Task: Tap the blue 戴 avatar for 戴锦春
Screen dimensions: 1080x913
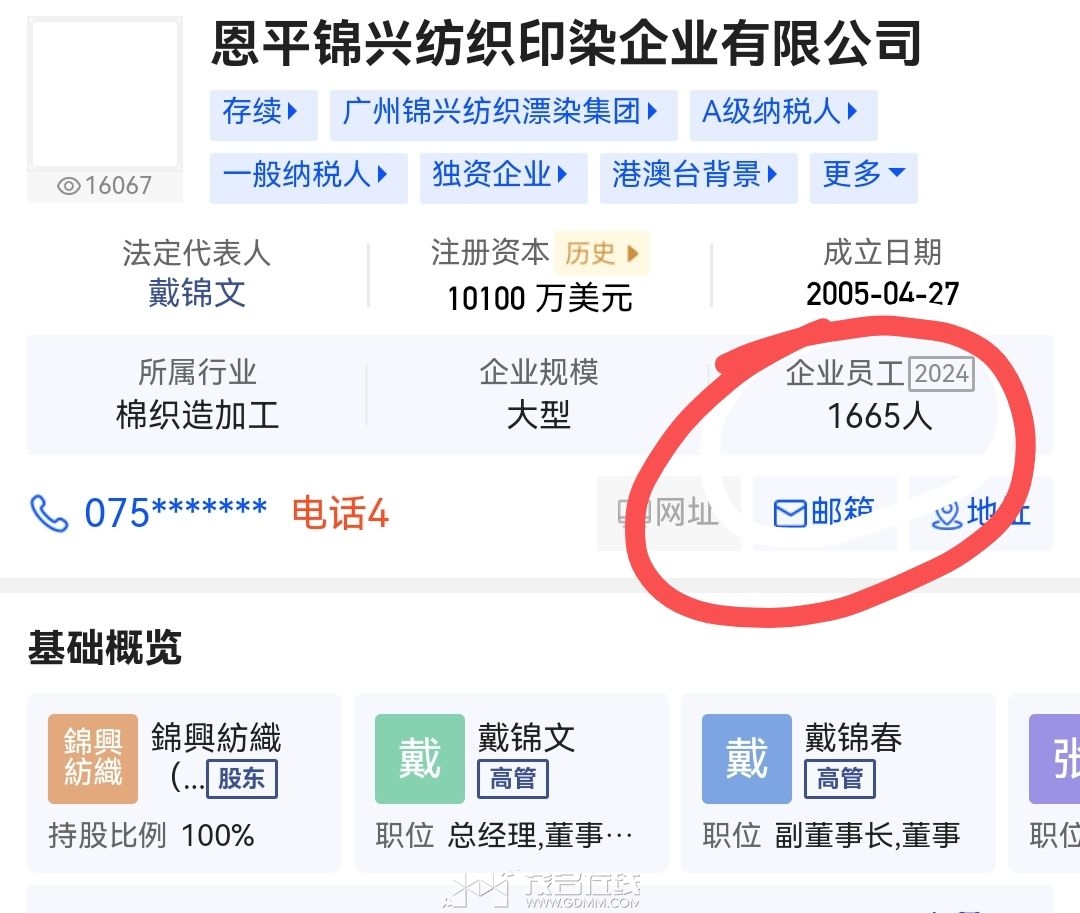Action: click(747, 759)
